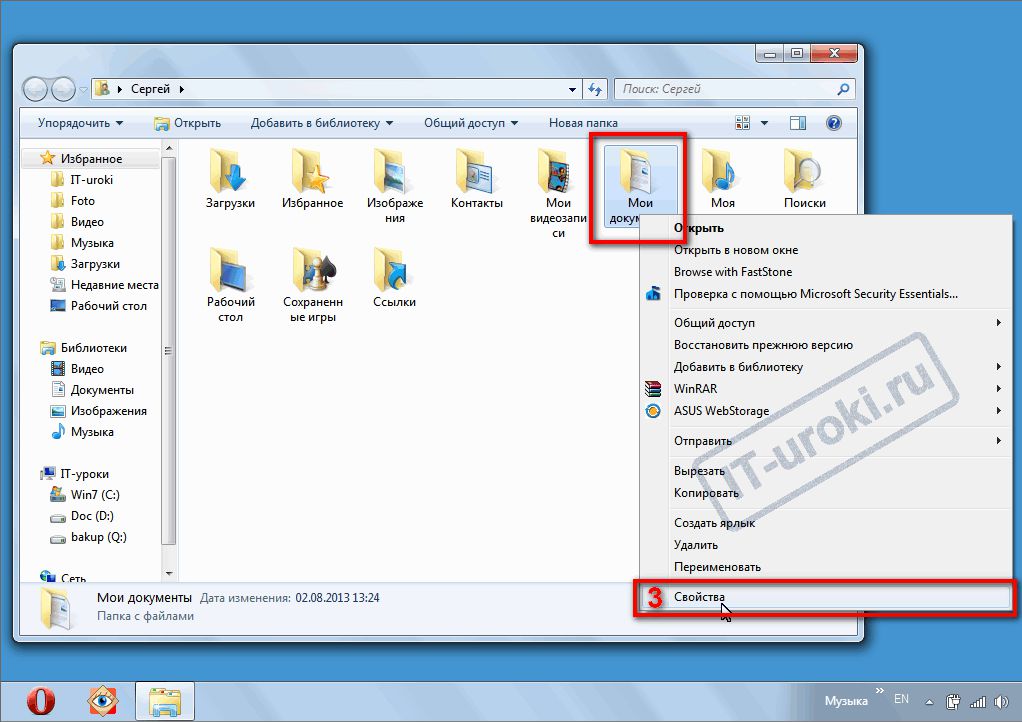Click the Новая папка button
Image resolution: width=1022 pixels, height=722 pixels.
pyautogui.click(x=583, y=123)
